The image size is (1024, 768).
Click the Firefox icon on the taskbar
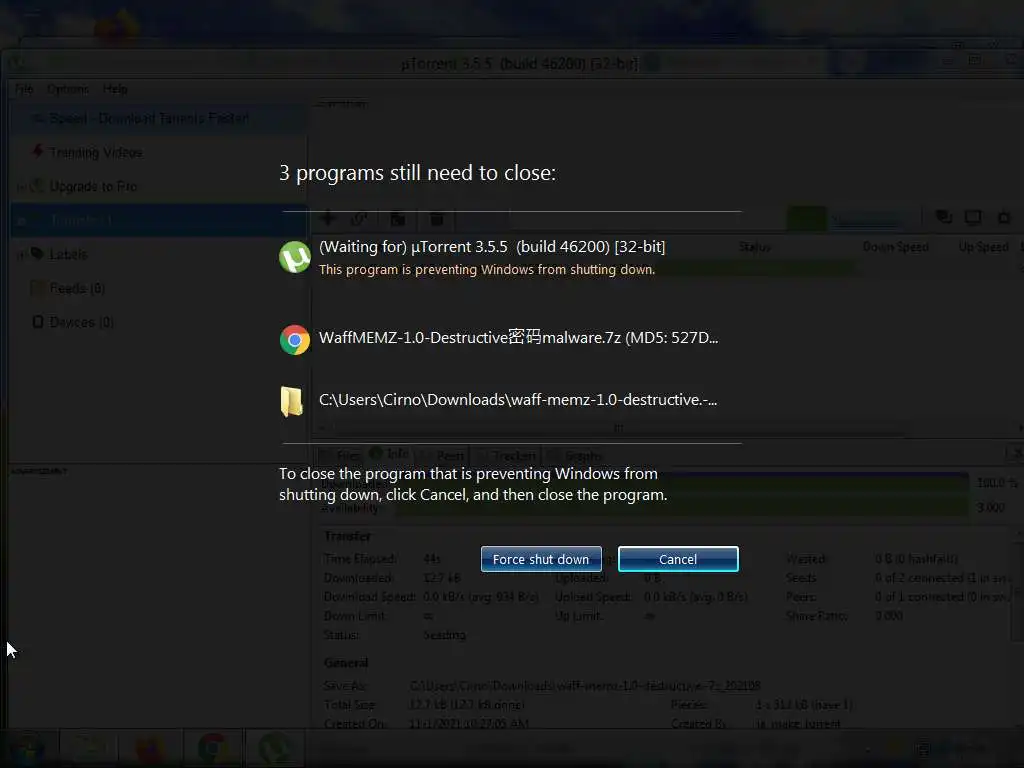click(152, 748)
